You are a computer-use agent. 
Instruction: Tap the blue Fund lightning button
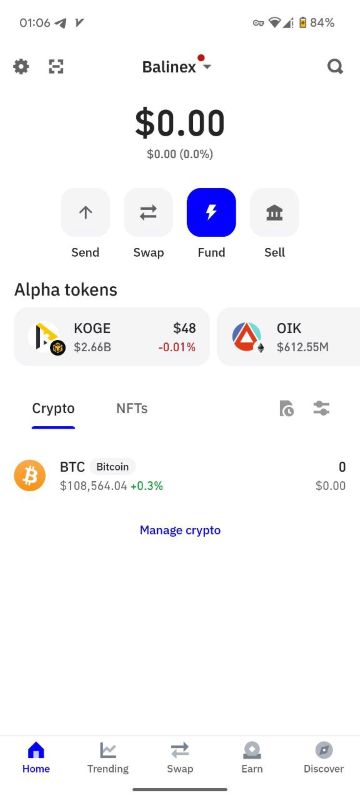tap(212, 212)
